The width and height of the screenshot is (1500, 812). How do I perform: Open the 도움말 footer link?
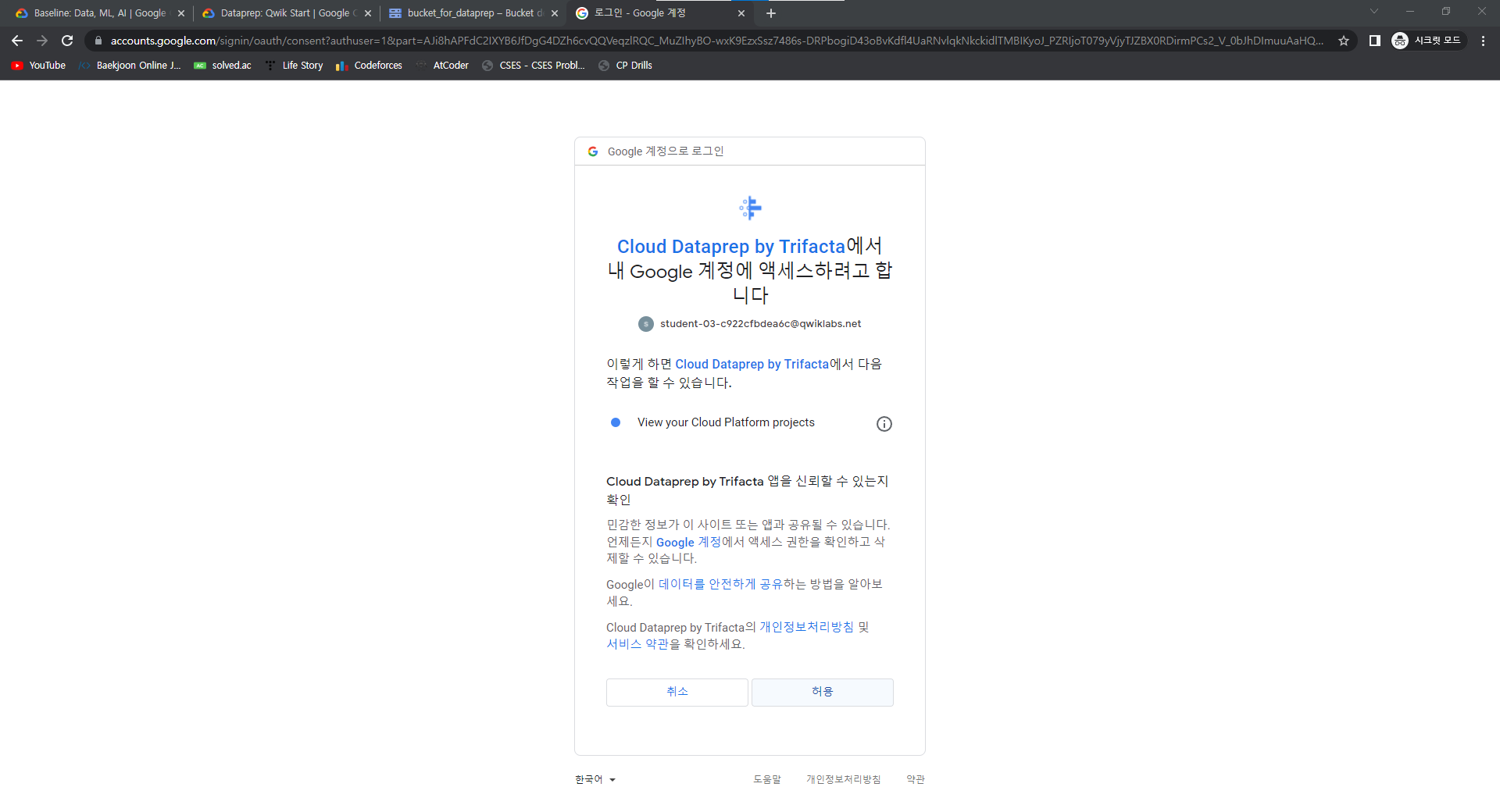click(767, 779)
